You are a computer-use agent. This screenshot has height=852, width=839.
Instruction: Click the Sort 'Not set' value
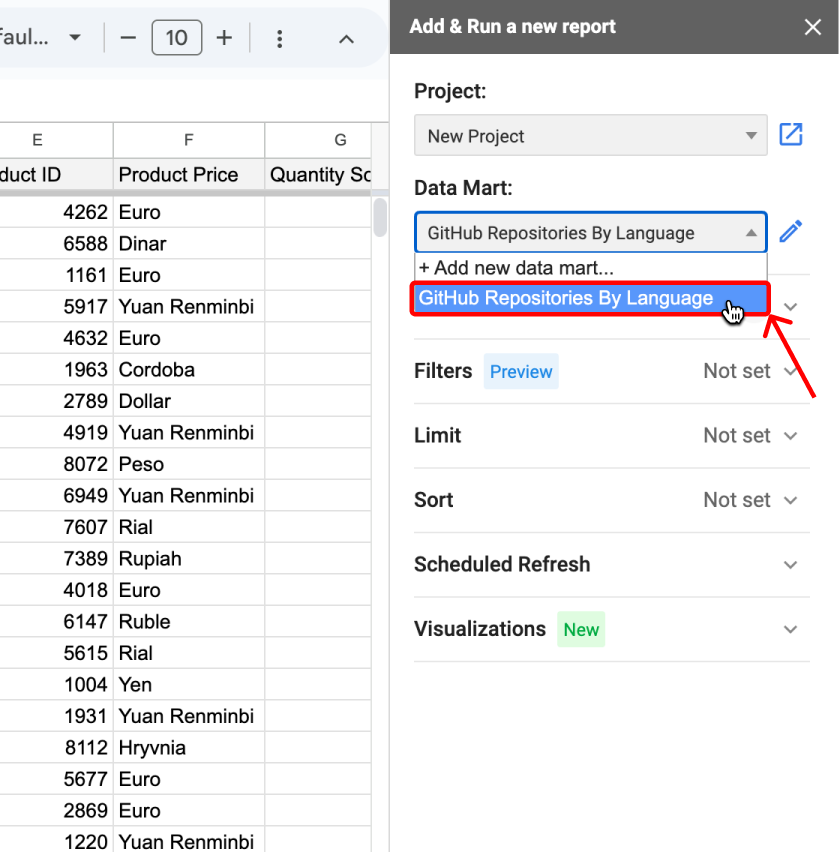[737, 500]
